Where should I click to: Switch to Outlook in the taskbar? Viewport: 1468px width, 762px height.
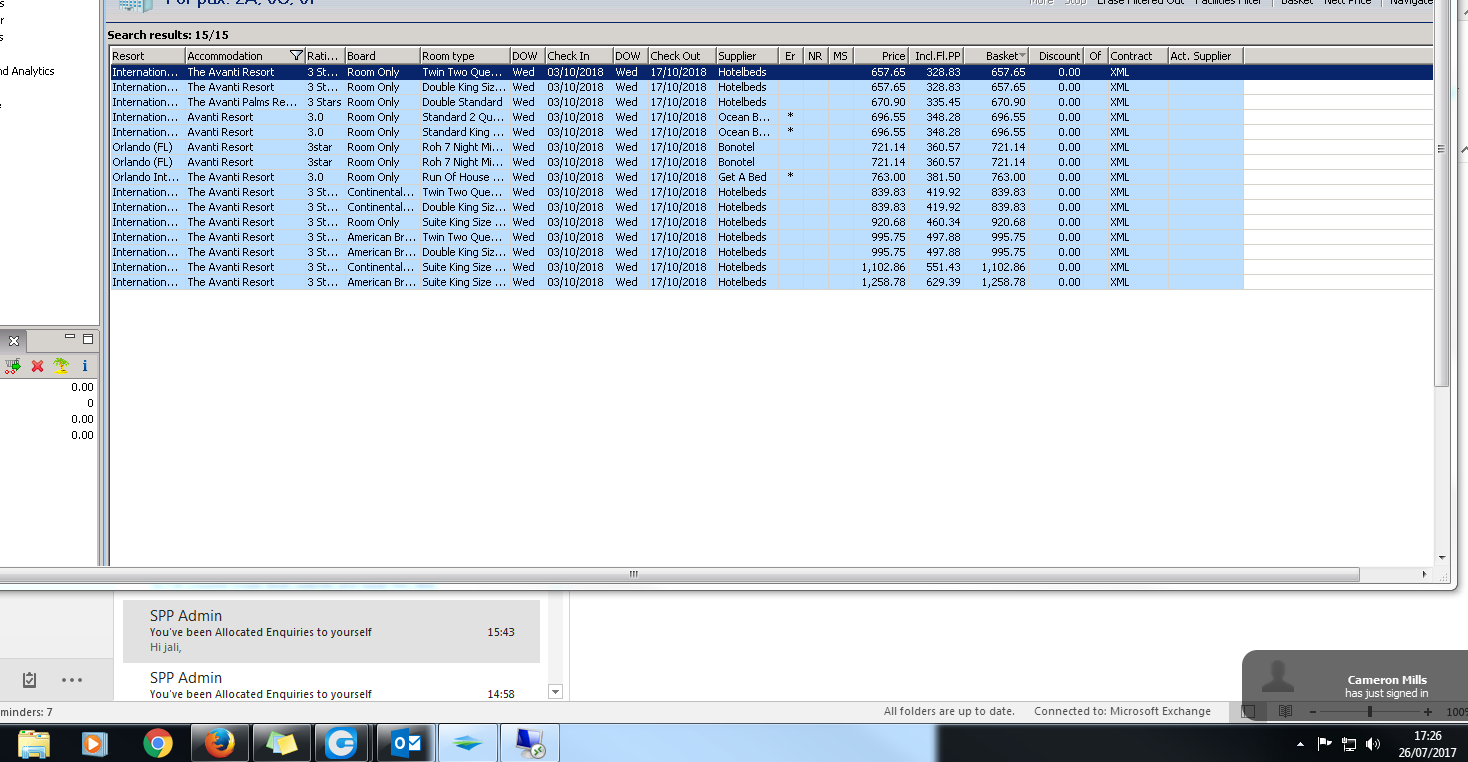coord(404,743)
